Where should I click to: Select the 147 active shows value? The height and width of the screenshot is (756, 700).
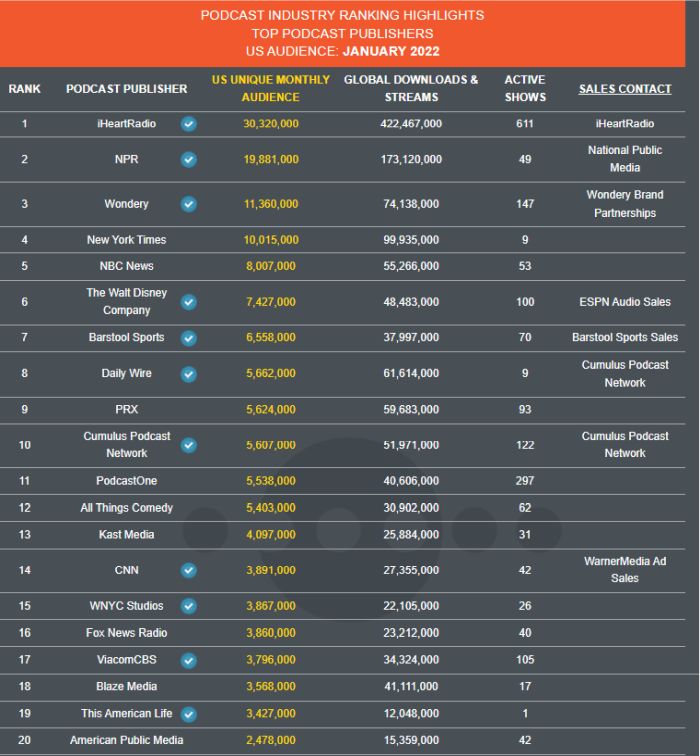click(525, 204)
